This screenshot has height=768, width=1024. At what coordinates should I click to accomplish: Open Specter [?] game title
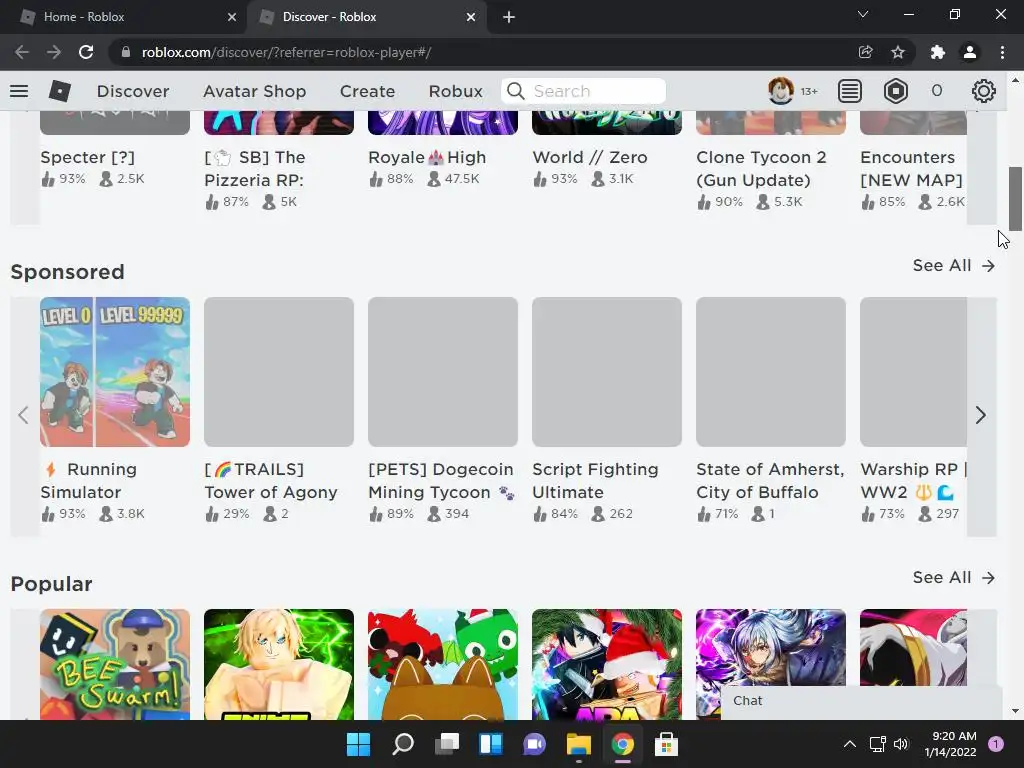(x=88, y=157)
